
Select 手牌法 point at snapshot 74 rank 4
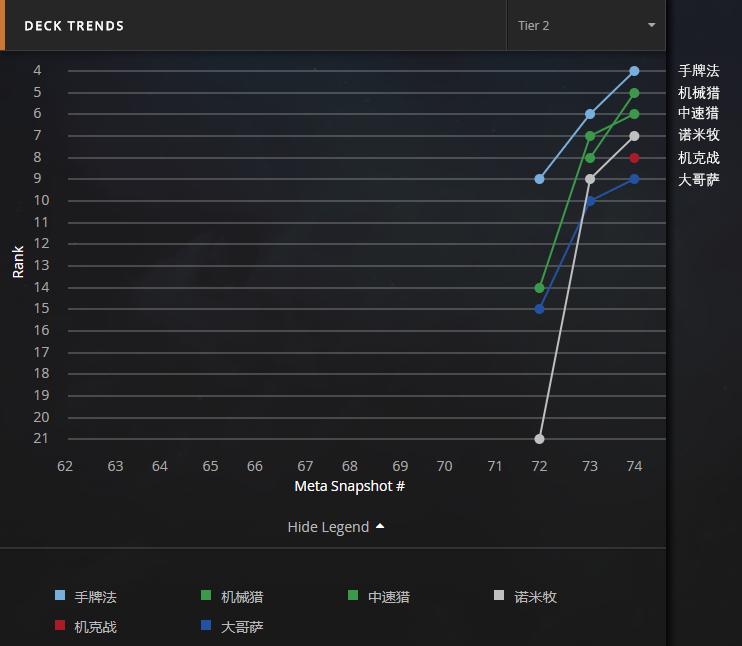(x=635, y=71)
